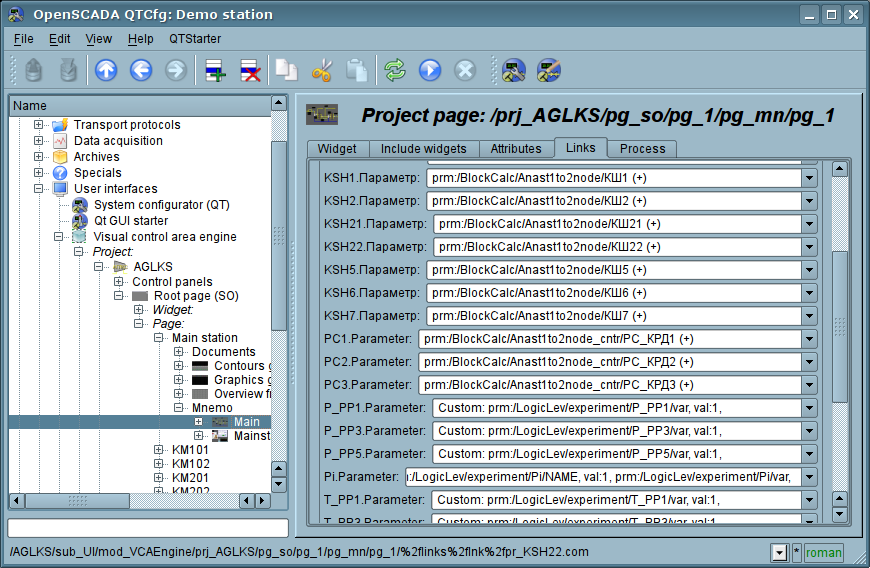Click the Delete item toolbar icon
Viewport: 870px width, 568px height.
pos(250,70)
